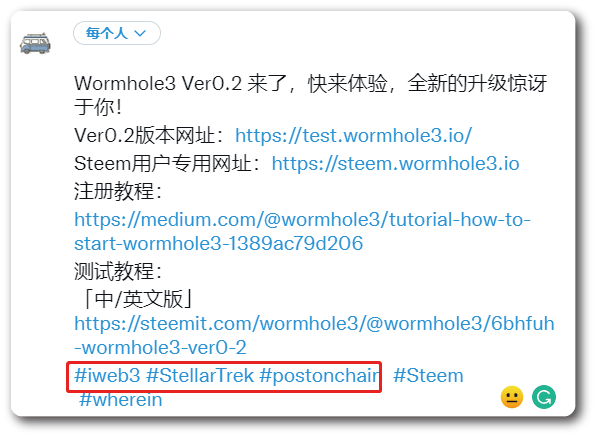This screenshot has width=596, height=437.
Task: Click the start-wormhole3-1389ac79d206 link line
Action: (x=219, y=243)
